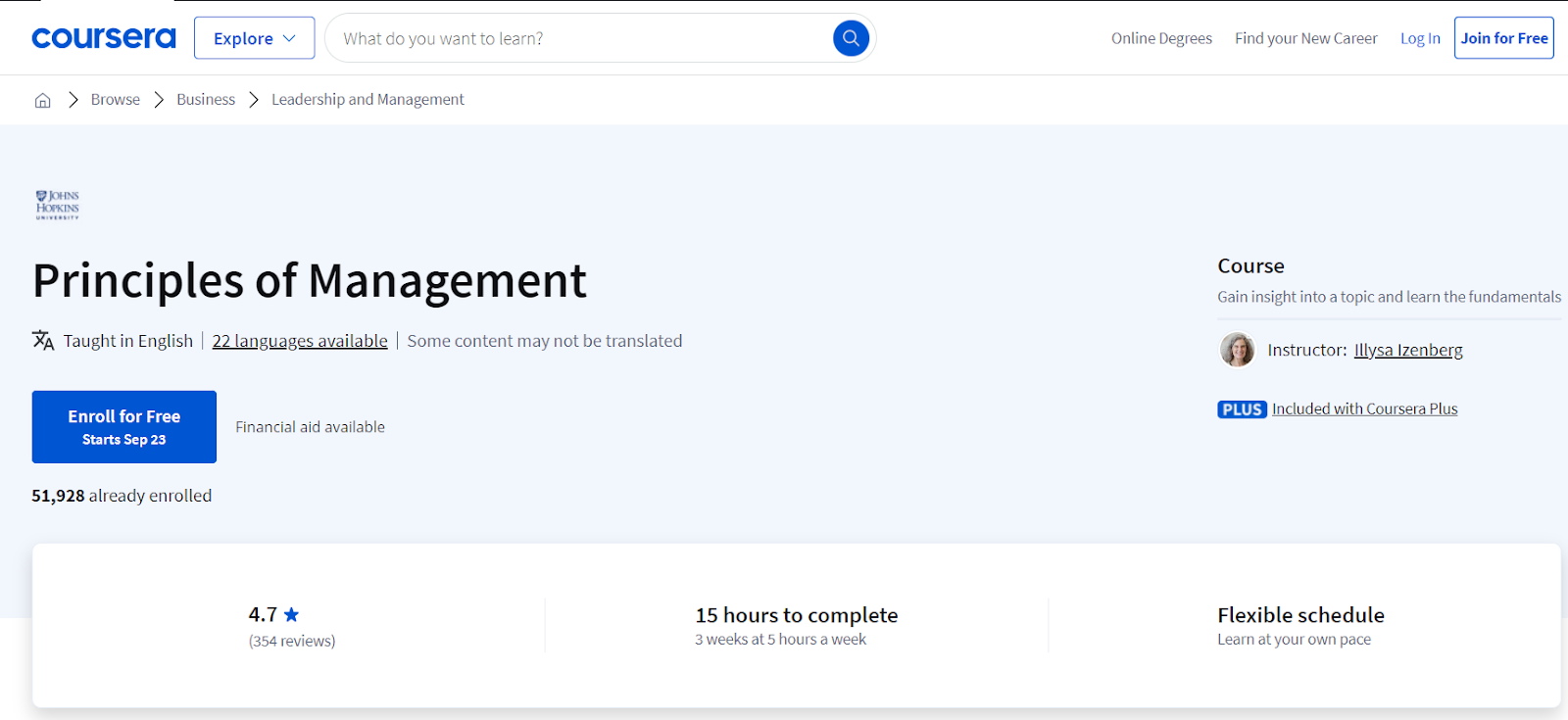Click the Johns Hopkins University logo
Screen dimensions: 1568x720
pyautogui.click(x=58, y=205)
